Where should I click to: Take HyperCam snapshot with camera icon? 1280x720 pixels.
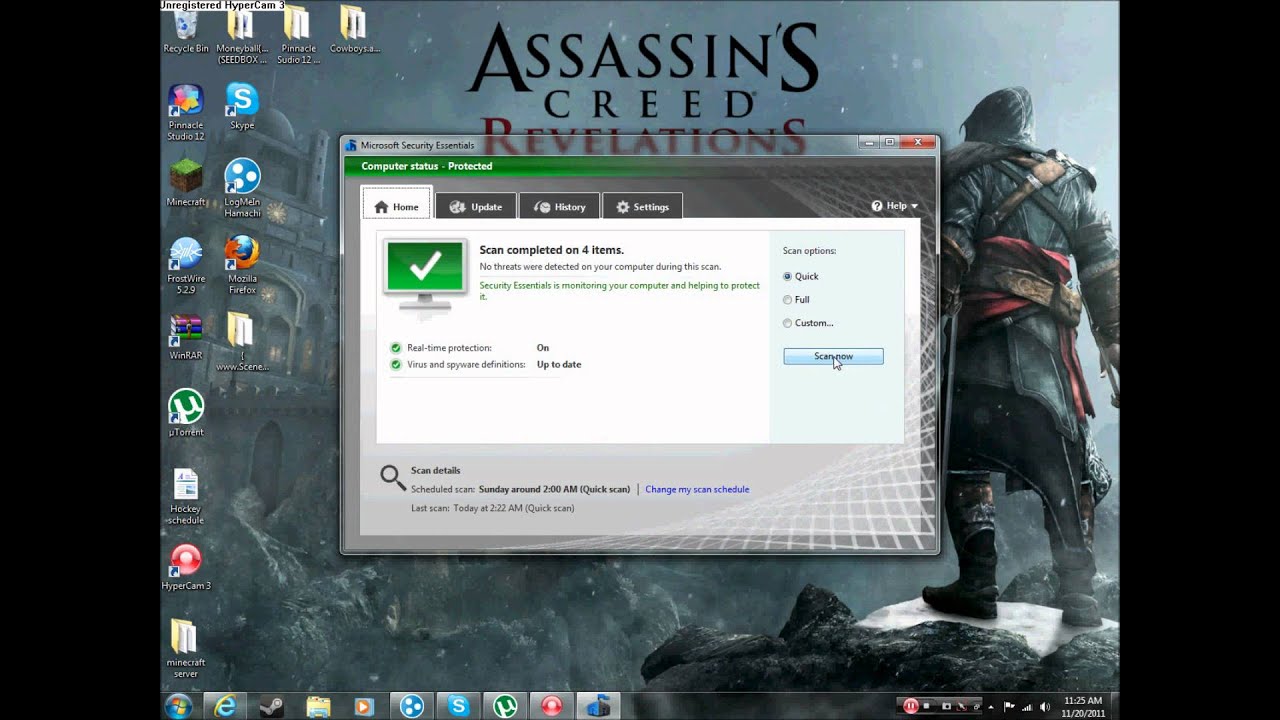click(947, 706)
